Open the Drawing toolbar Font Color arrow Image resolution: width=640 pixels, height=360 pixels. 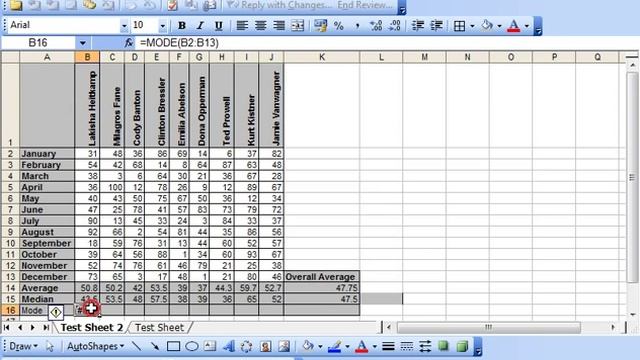374,347
